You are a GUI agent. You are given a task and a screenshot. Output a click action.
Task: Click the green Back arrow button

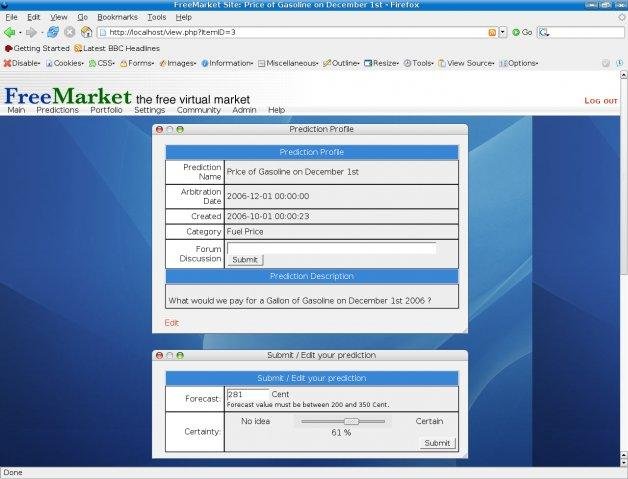(9, 32)
